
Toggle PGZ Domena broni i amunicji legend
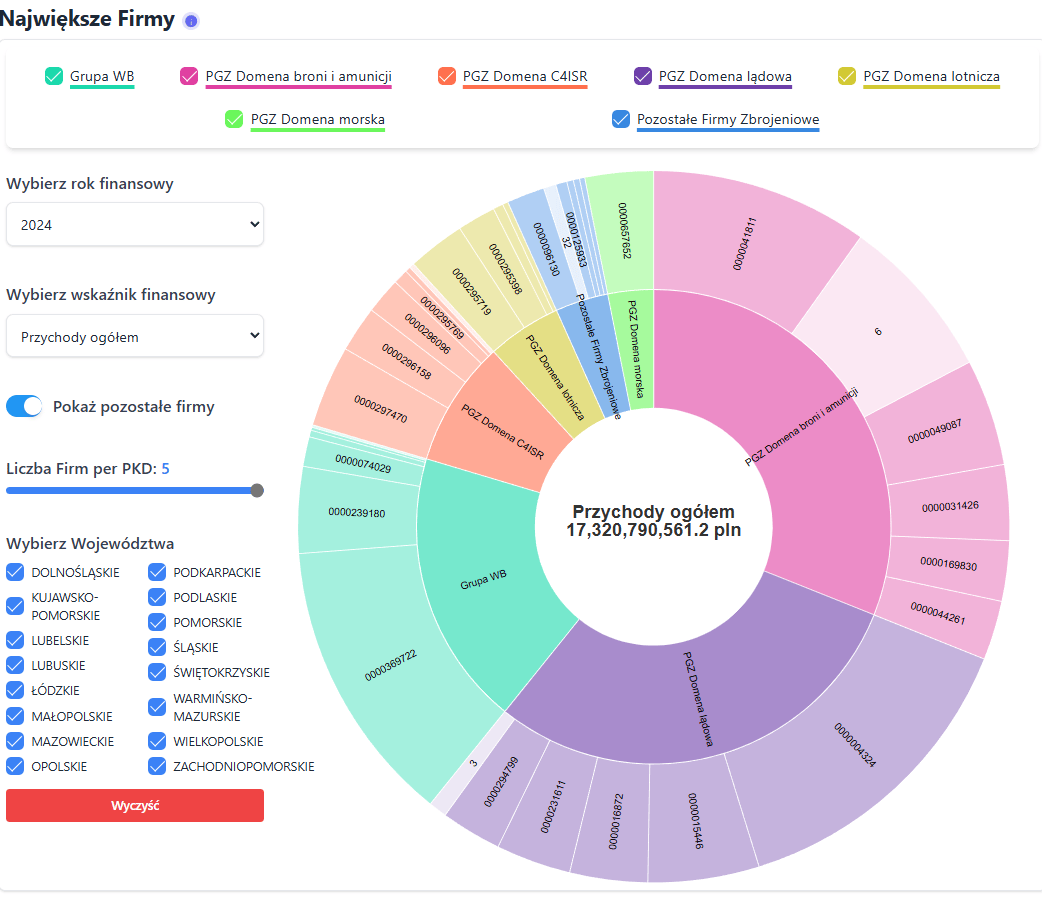click(190, 76)
